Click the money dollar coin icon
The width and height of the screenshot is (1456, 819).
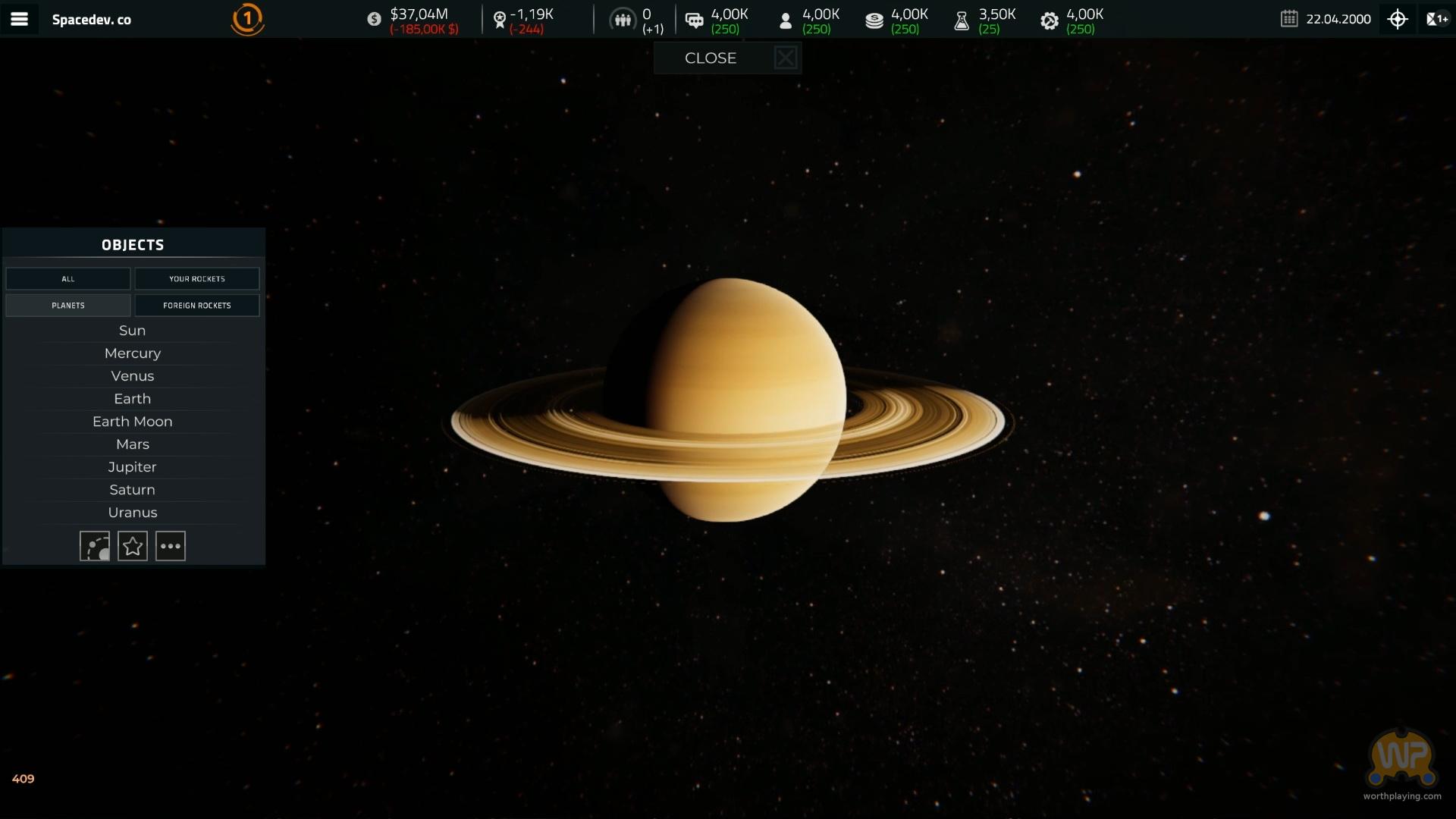click(374, 20)
